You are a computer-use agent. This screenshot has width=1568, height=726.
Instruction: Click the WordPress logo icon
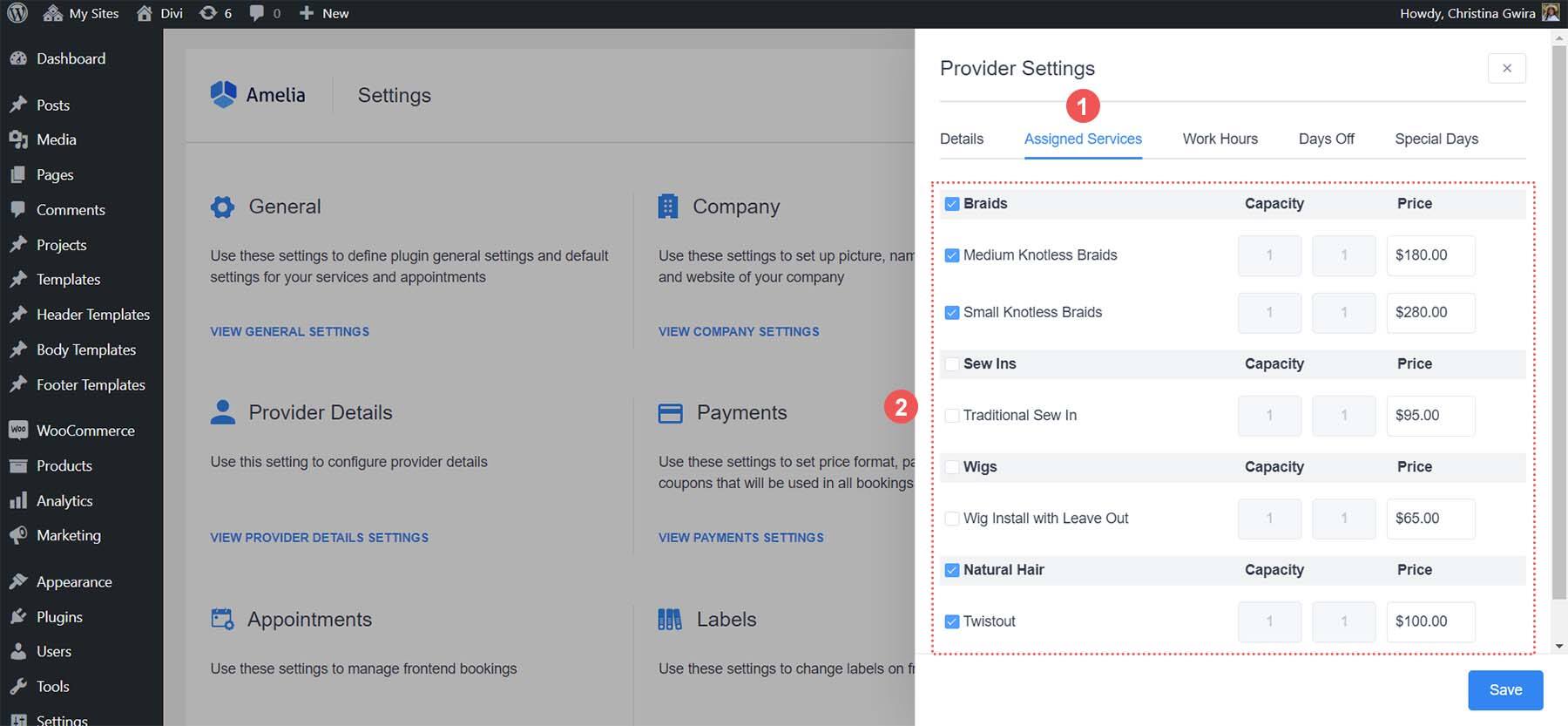point(17,13)
